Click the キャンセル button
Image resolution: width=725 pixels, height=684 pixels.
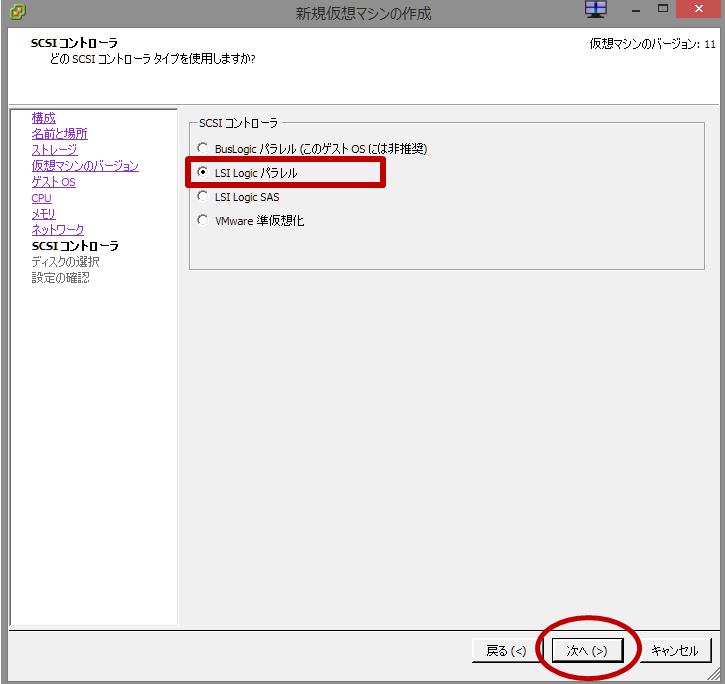675,651
